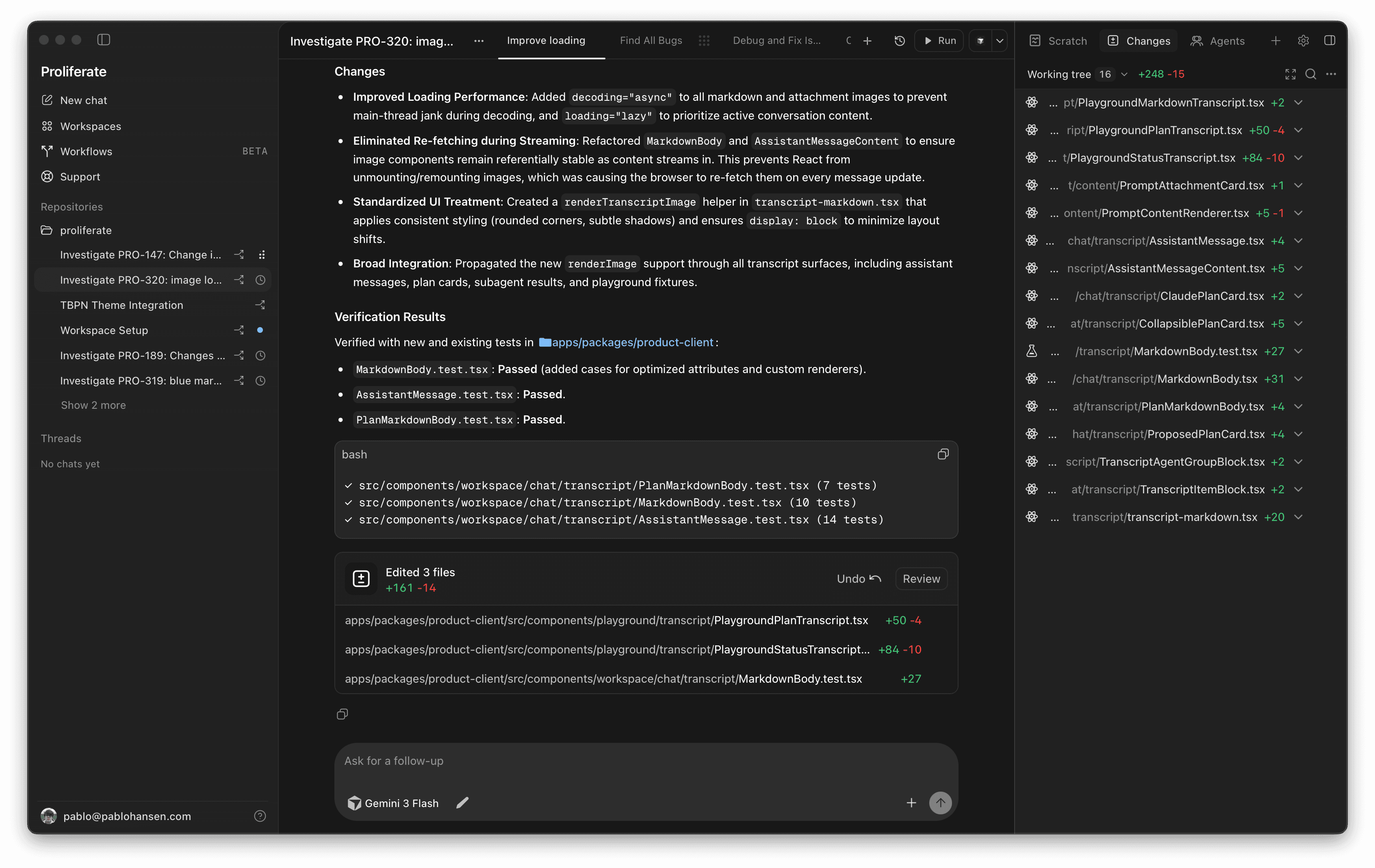This screenshot has height=868, width=1375.
Task: Switch to Find All Bugs tab
Action: [x=651, y=41]
